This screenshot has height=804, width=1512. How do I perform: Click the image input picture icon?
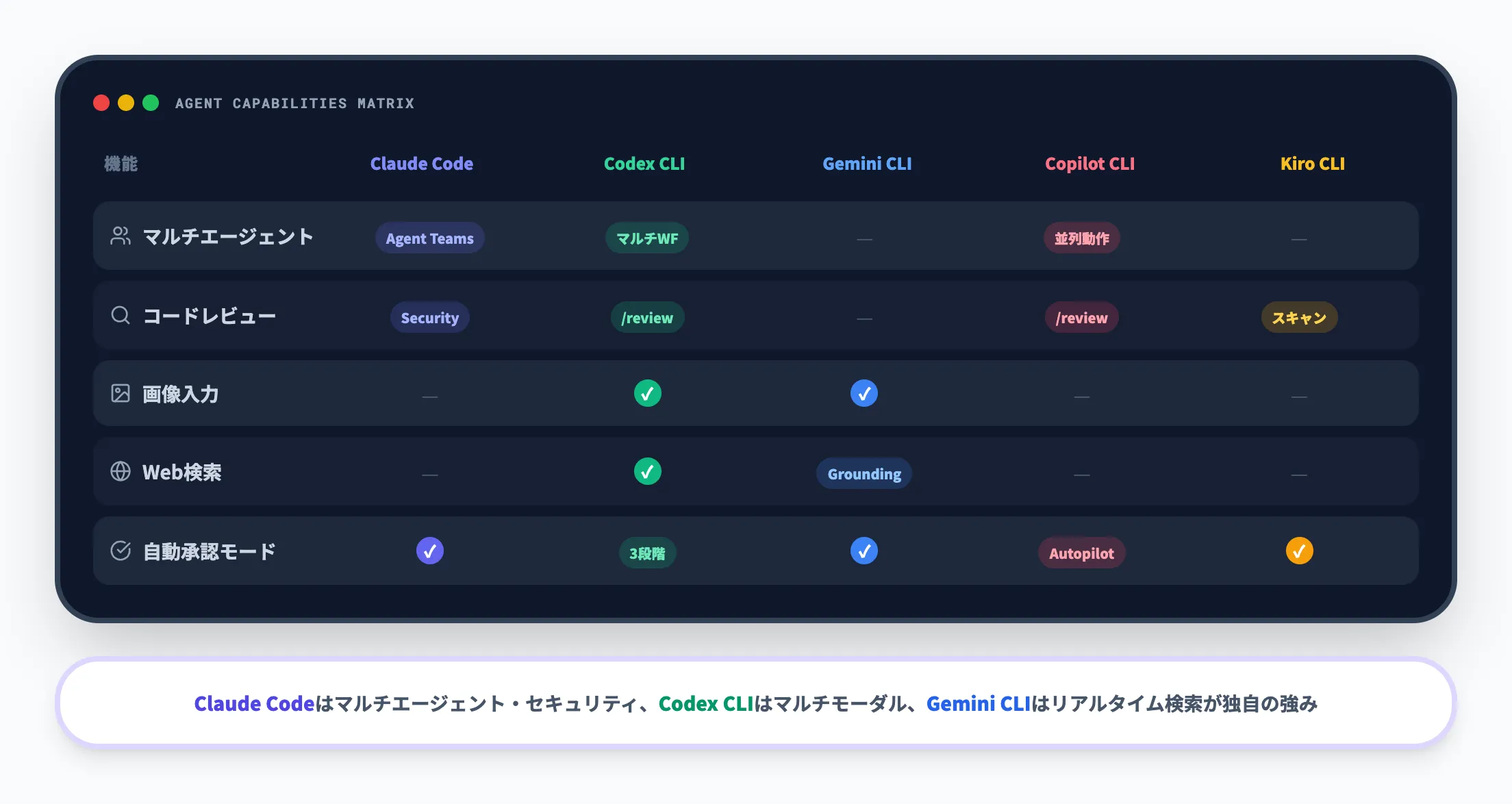[x=121, y=393]
